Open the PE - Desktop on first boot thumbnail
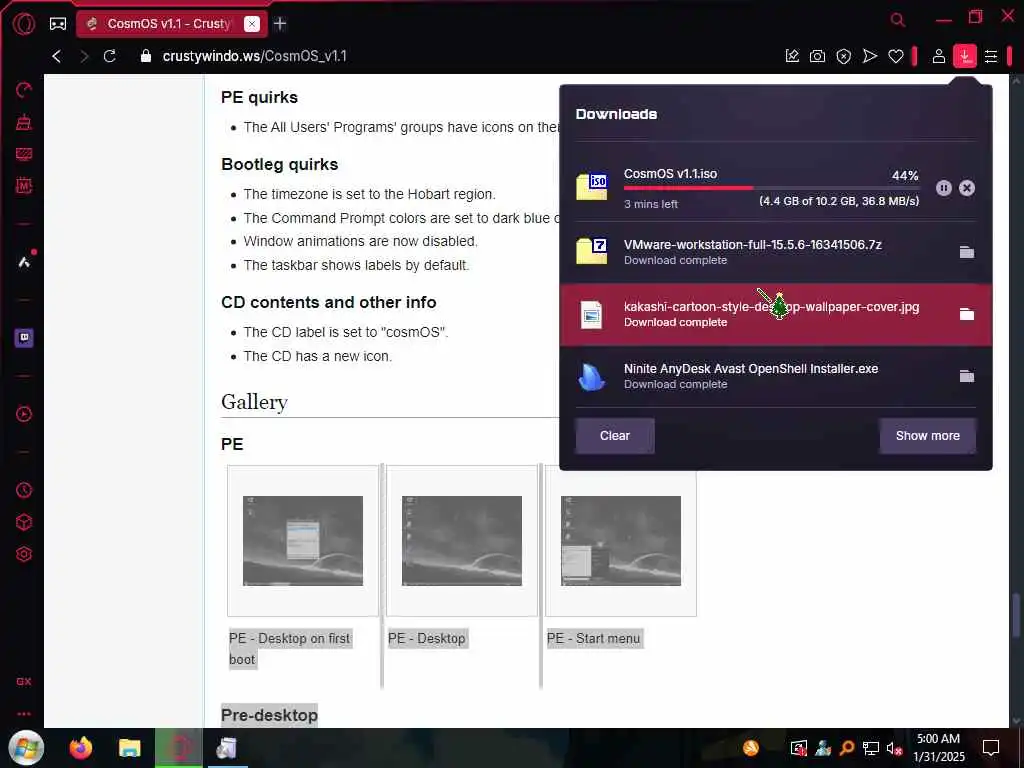Image resolution: width=1024 pixels, height=768 pixels. pyautogui.click(x=303, y=541)
